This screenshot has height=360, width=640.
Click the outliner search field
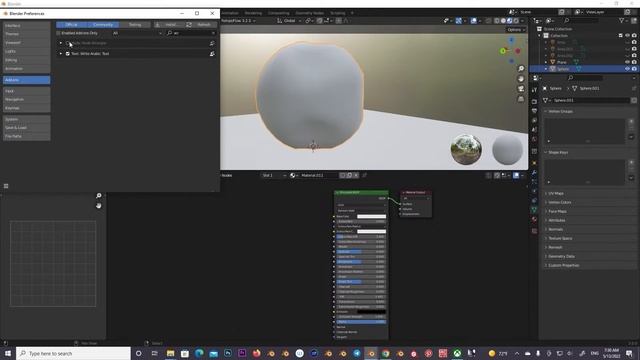pyautogui.click(x=581, y=20)
